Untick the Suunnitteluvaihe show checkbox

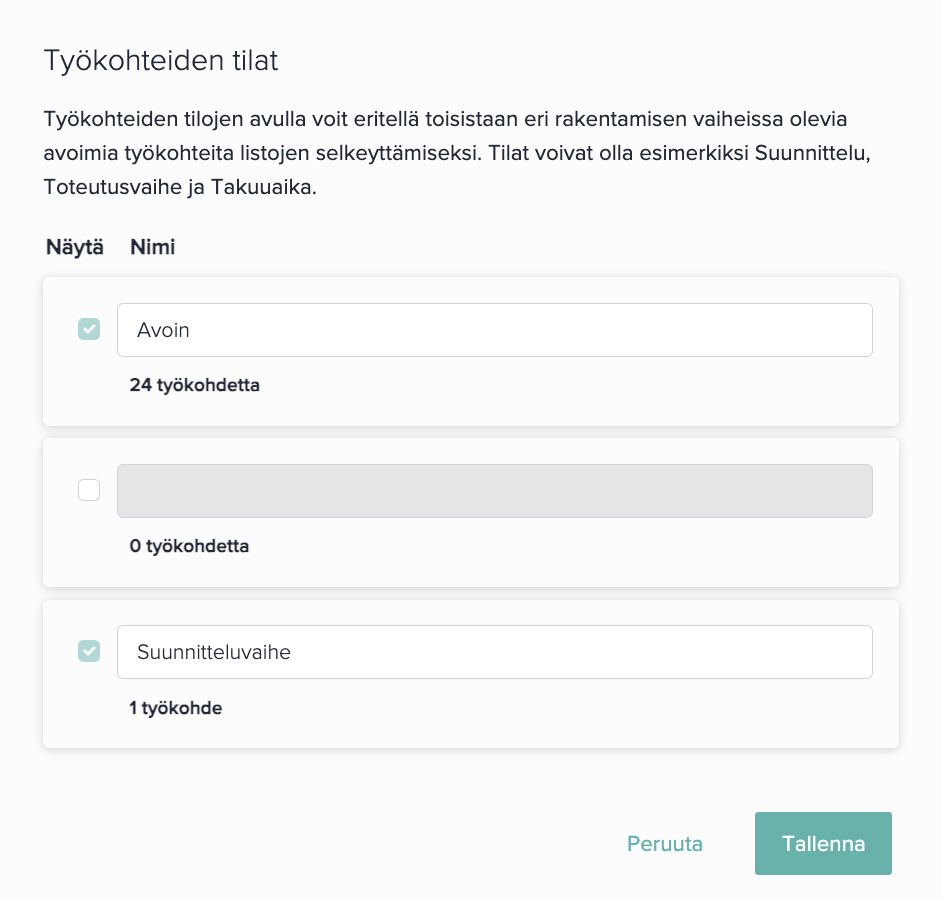coord(89,651)
